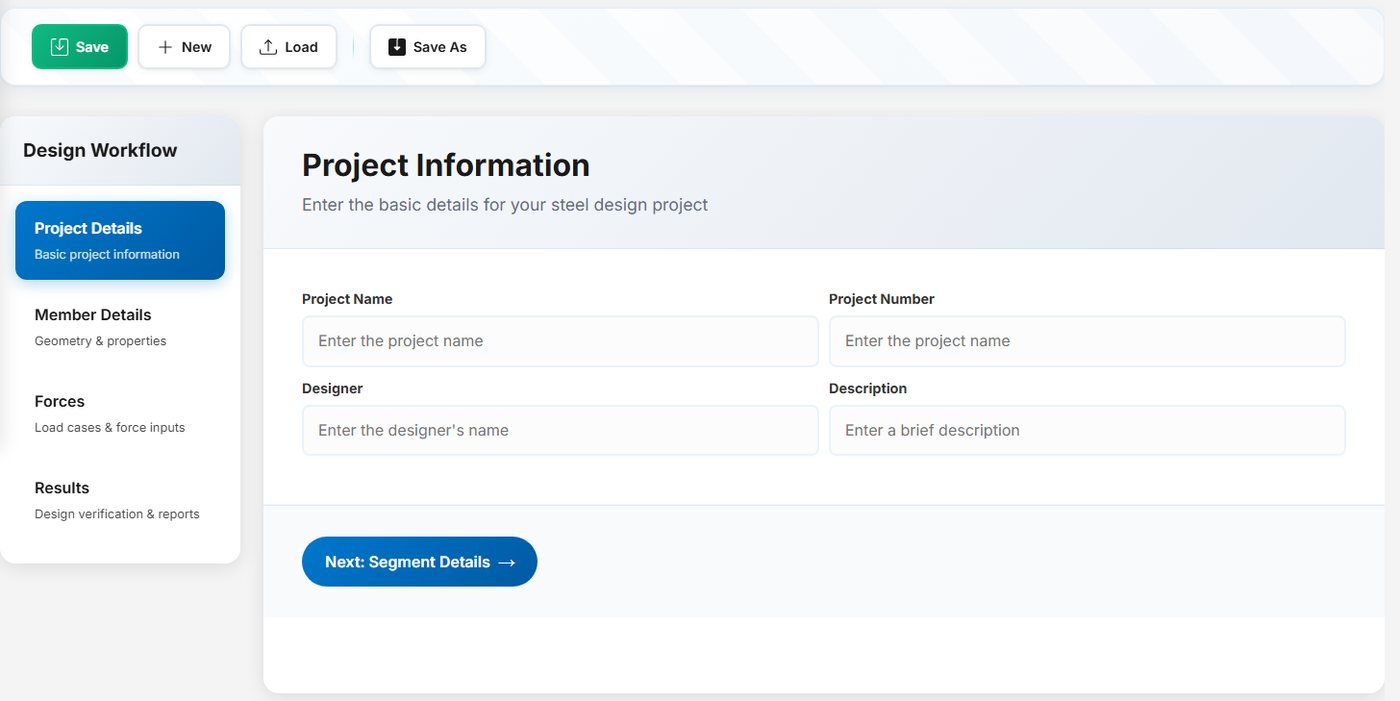
Task: Click the 'Project Information' page title
Action: (x=446, y=165)
